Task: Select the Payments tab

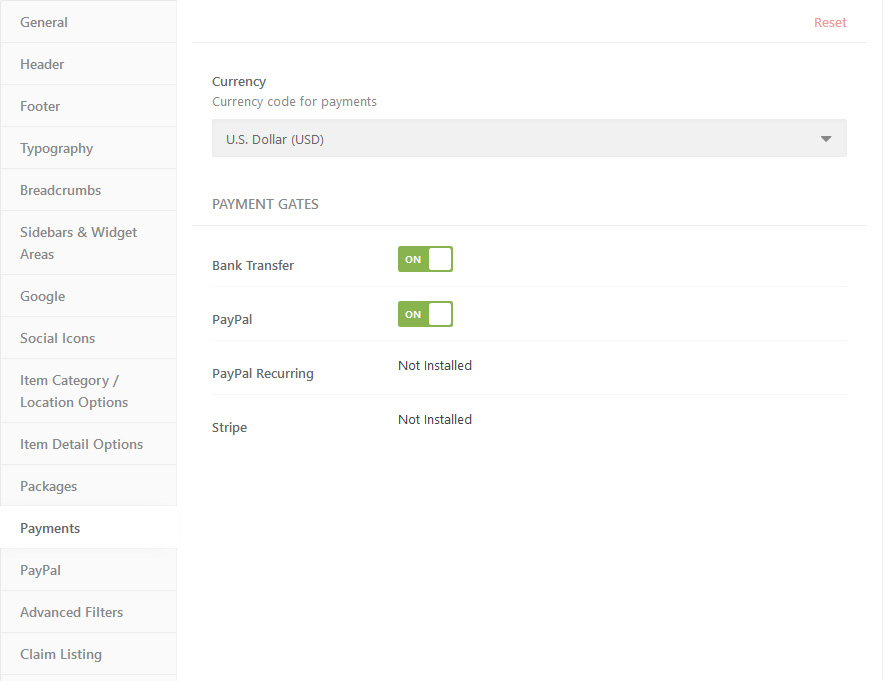Action: pyautogui.click(x=88, y=528)
